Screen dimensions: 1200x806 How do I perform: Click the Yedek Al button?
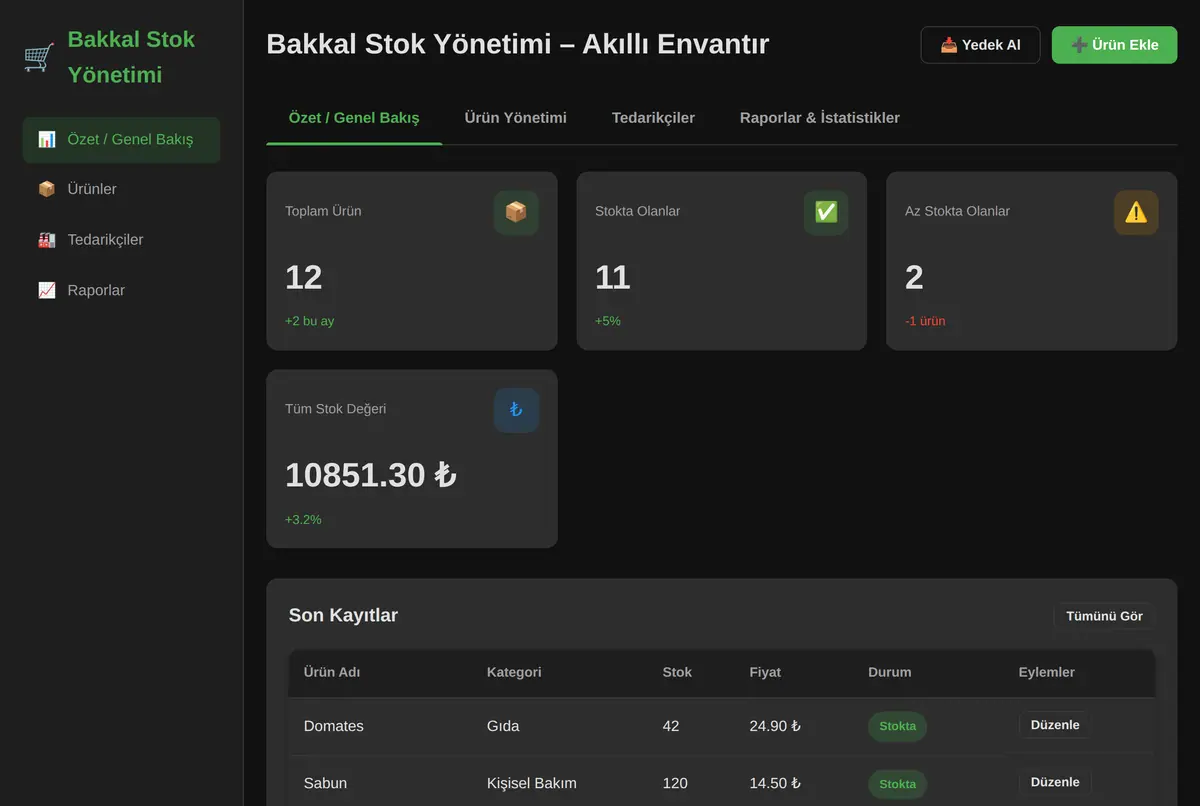[x=980, y=45]
